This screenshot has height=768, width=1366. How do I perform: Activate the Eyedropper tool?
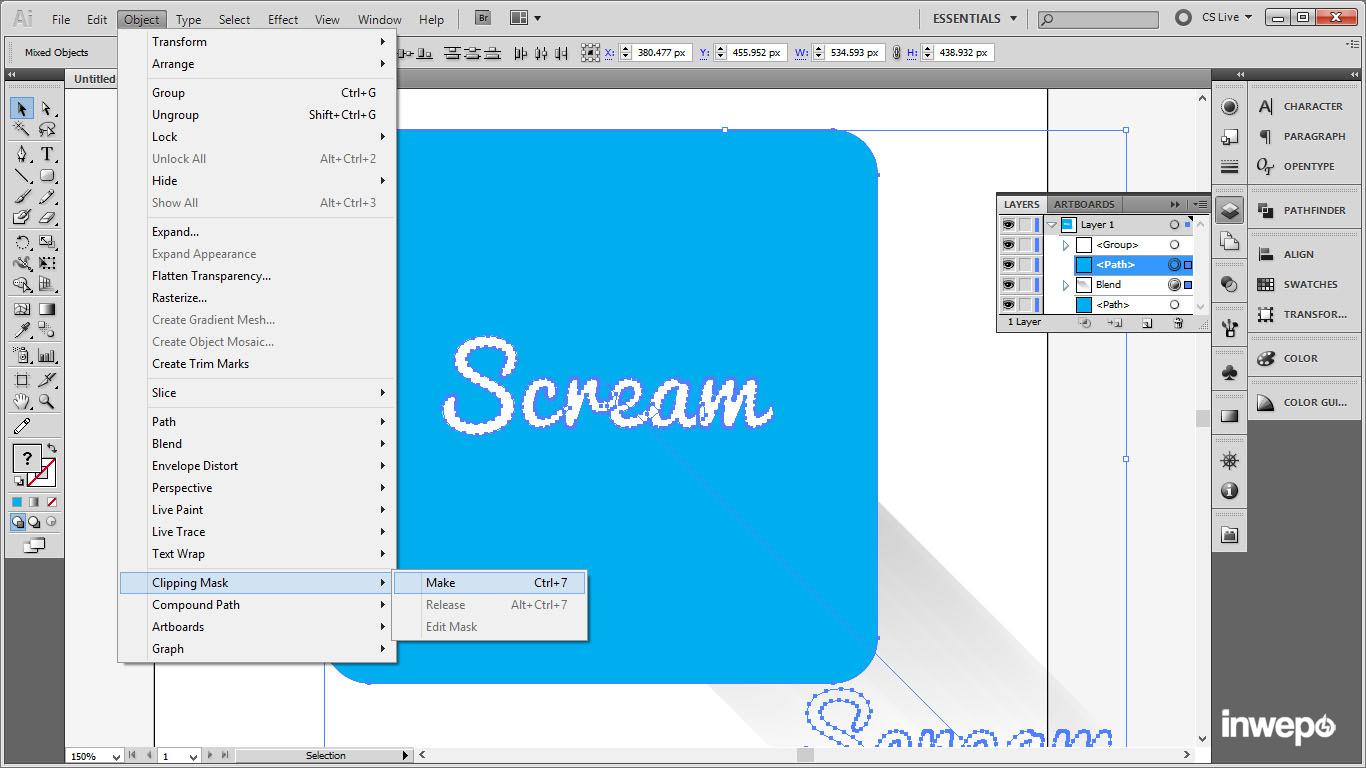point(21,332)
